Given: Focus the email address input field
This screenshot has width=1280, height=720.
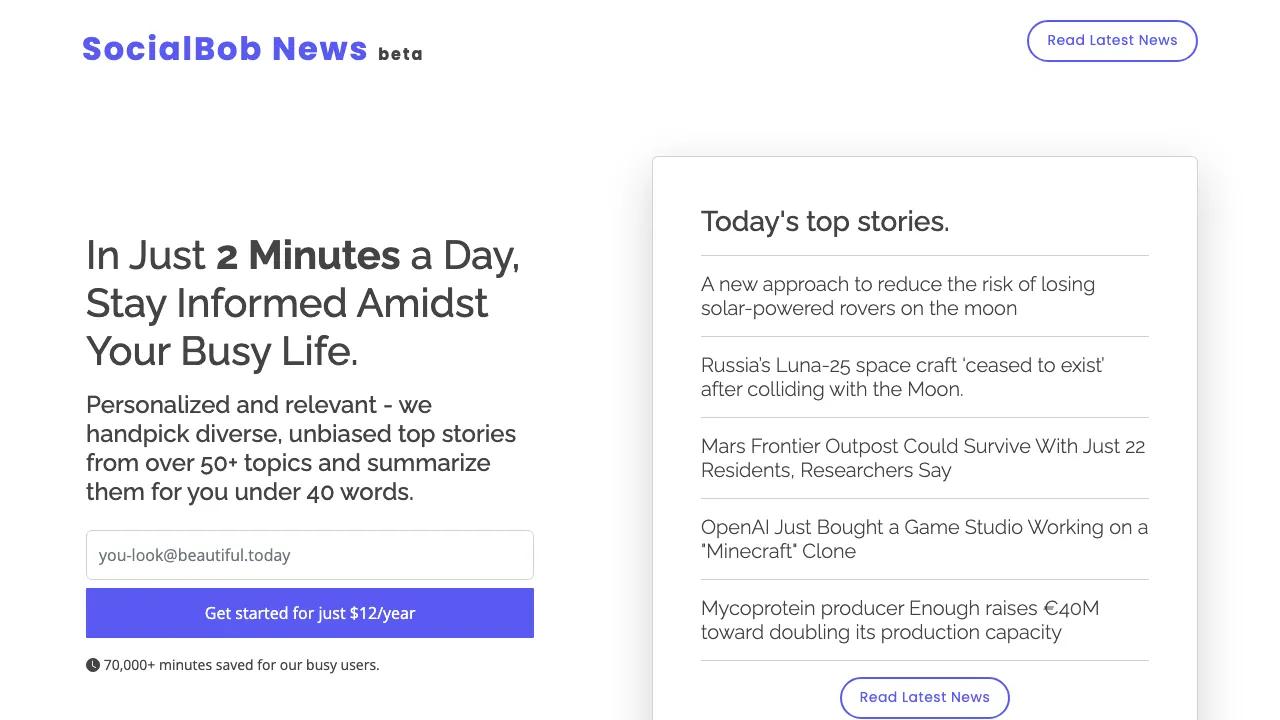Looking at the screenshot, I should pos(310,555).
